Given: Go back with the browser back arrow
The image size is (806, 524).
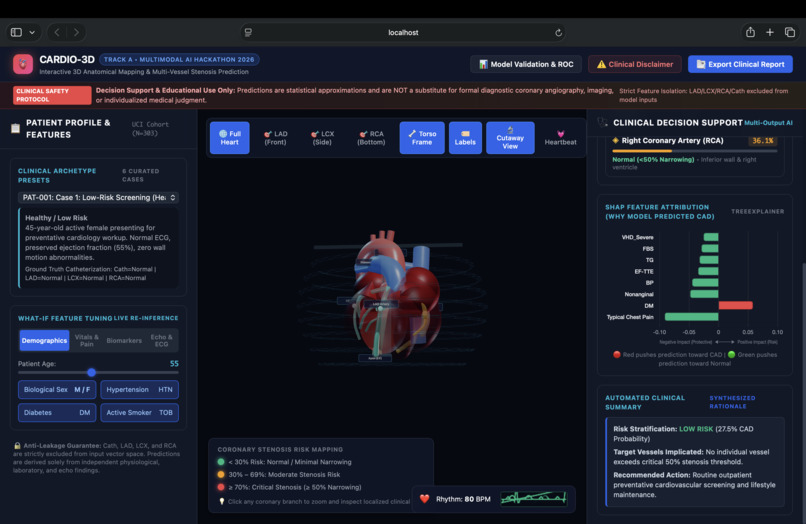Looking at the screenshot, I should click(x=57, y=32).
